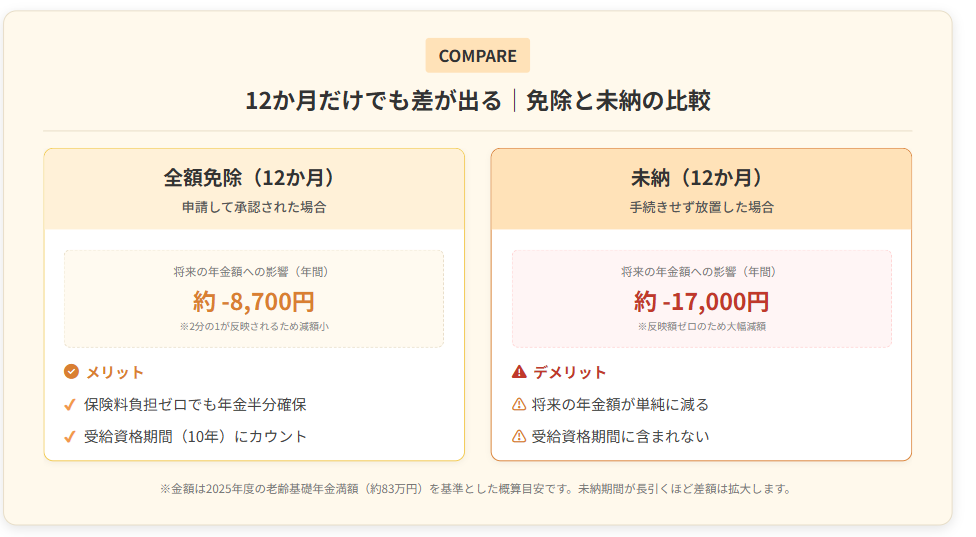This screenshot has height=537, width=976.
Task: Select the 未納（12か月） card heading
Action: click(x=701, y=178)
